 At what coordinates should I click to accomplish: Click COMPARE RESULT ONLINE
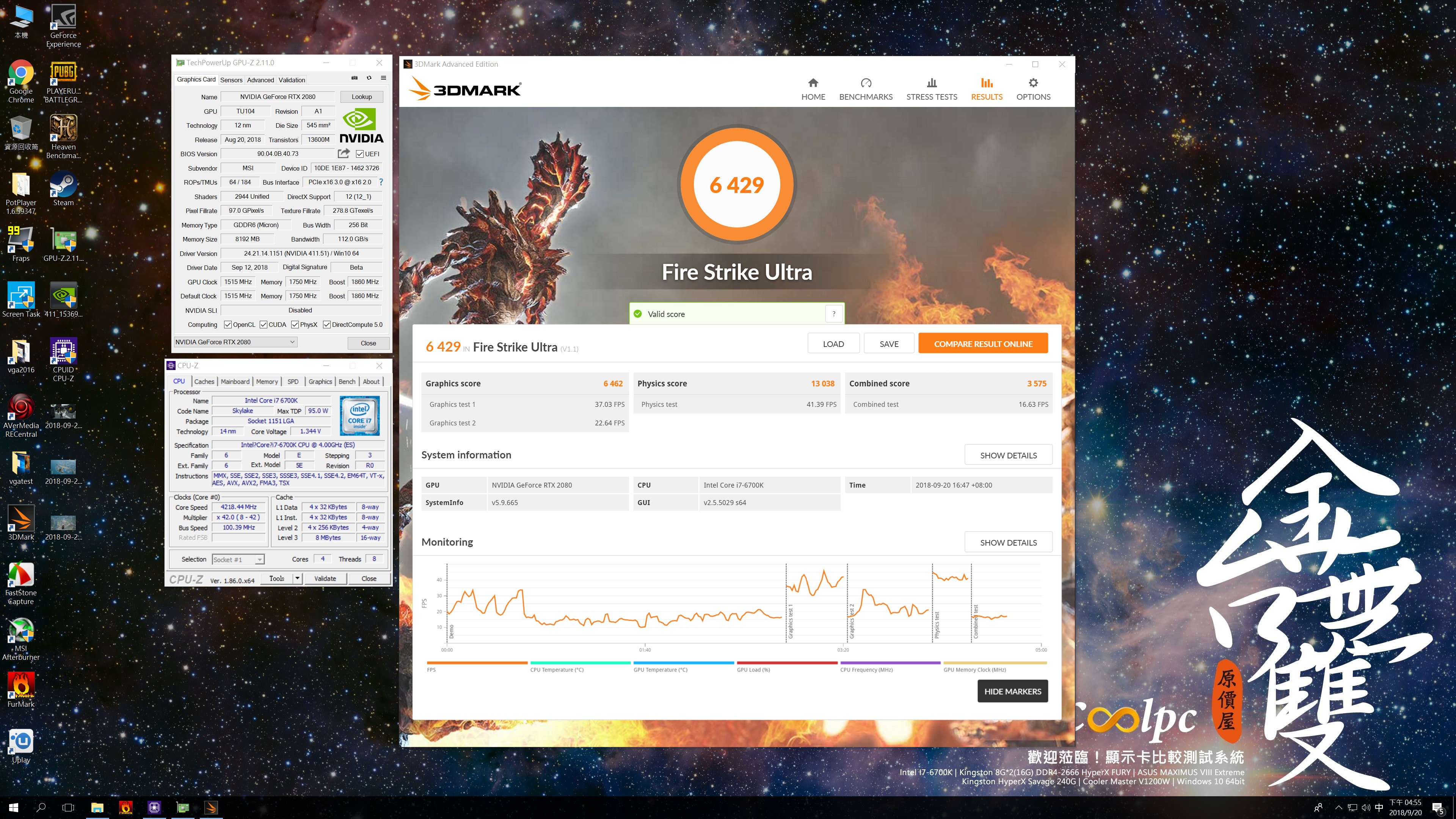pyautogui.click(x=983, y=344)
